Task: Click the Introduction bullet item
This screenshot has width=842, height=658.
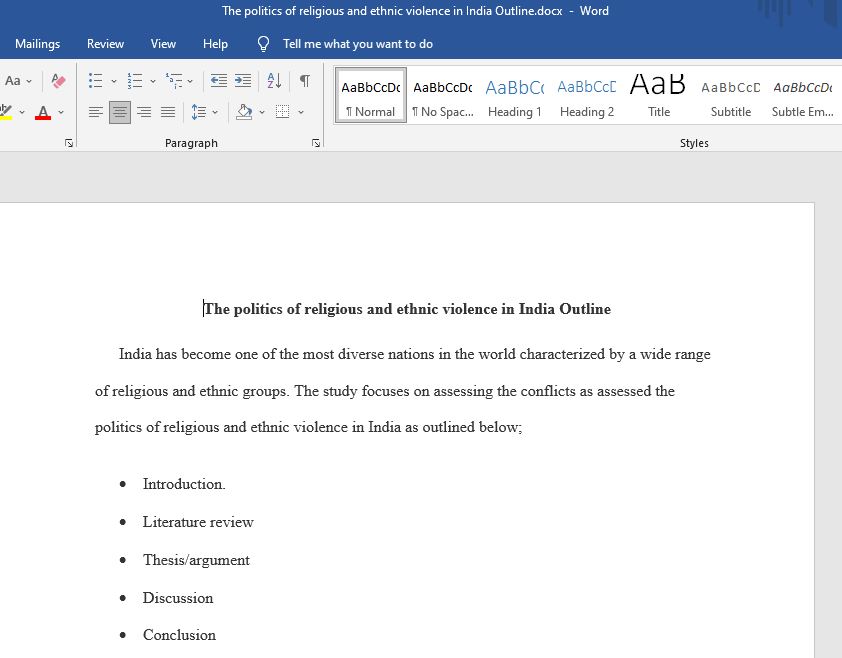Action: point(184,484)
